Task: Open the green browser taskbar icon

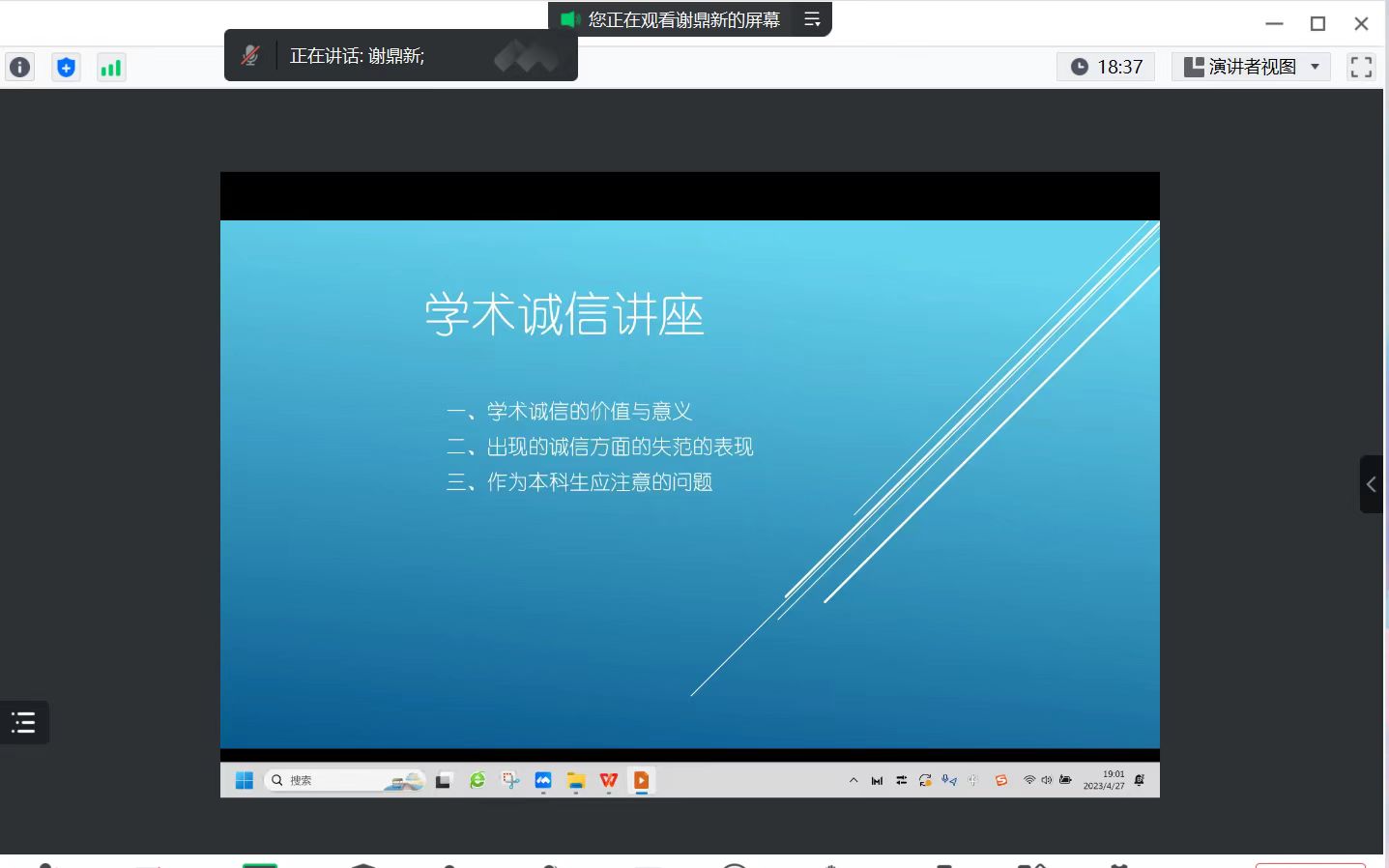Action: (x=477, y=780)
